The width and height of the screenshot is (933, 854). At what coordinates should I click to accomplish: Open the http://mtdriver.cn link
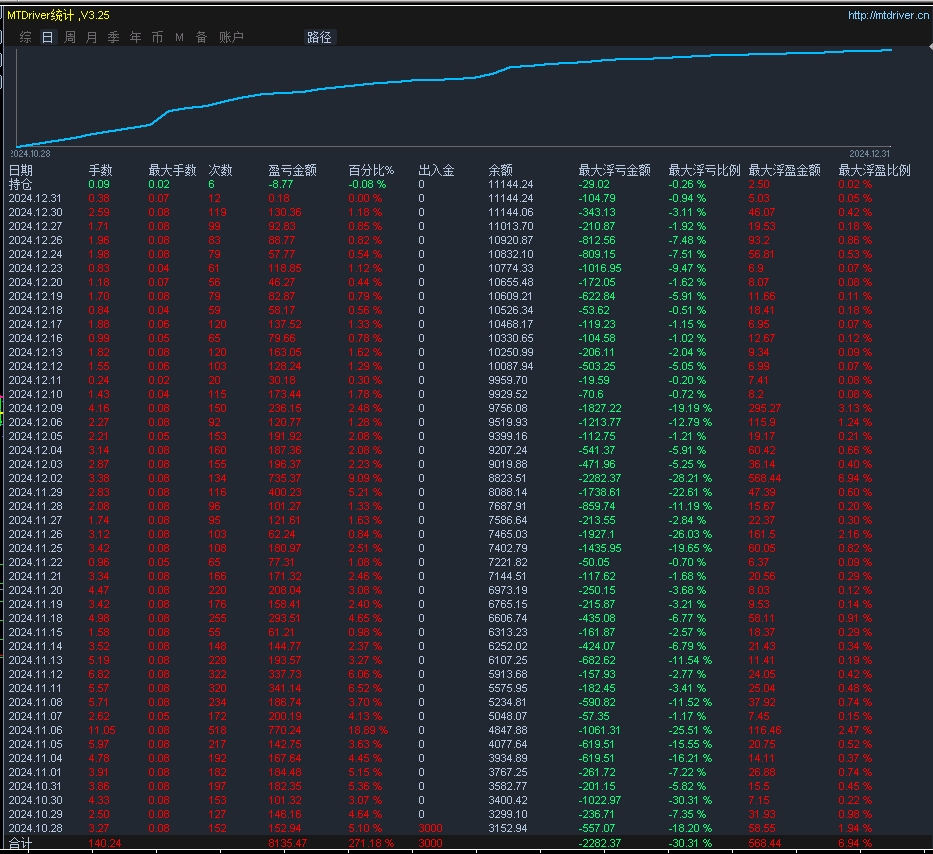click(x=888, y=15)
